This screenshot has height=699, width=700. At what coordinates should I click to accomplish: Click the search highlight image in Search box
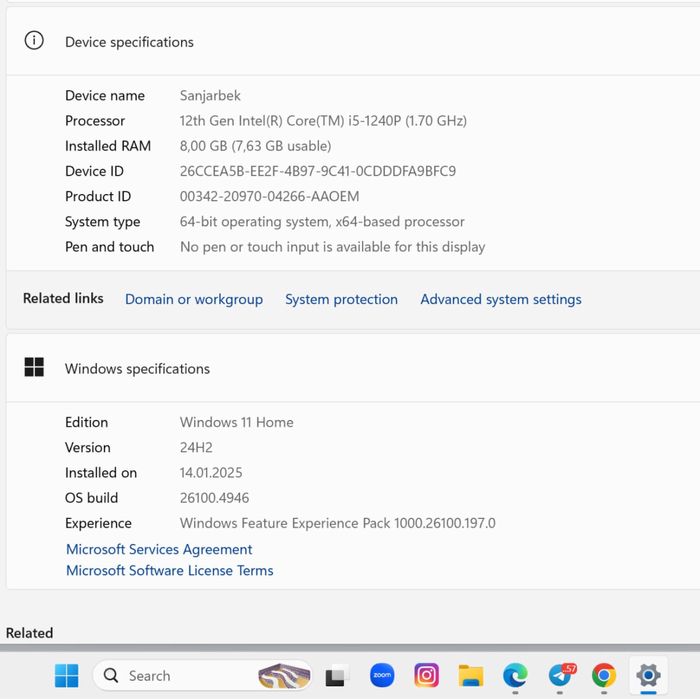pos(284,676)
